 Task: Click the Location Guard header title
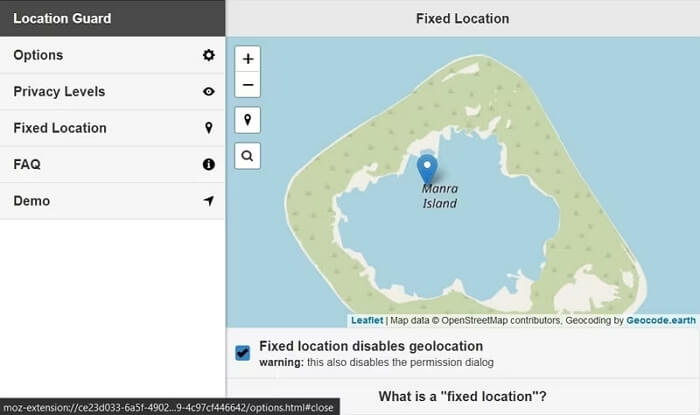click(62, 18)
